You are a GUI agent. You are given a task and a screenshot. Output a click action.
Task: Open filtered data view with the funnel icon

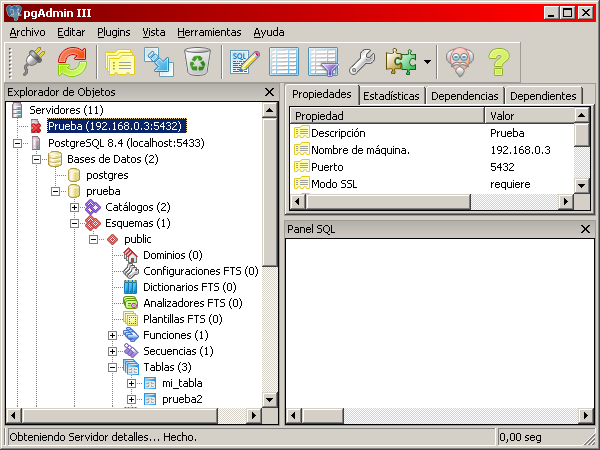click(323, 61)
